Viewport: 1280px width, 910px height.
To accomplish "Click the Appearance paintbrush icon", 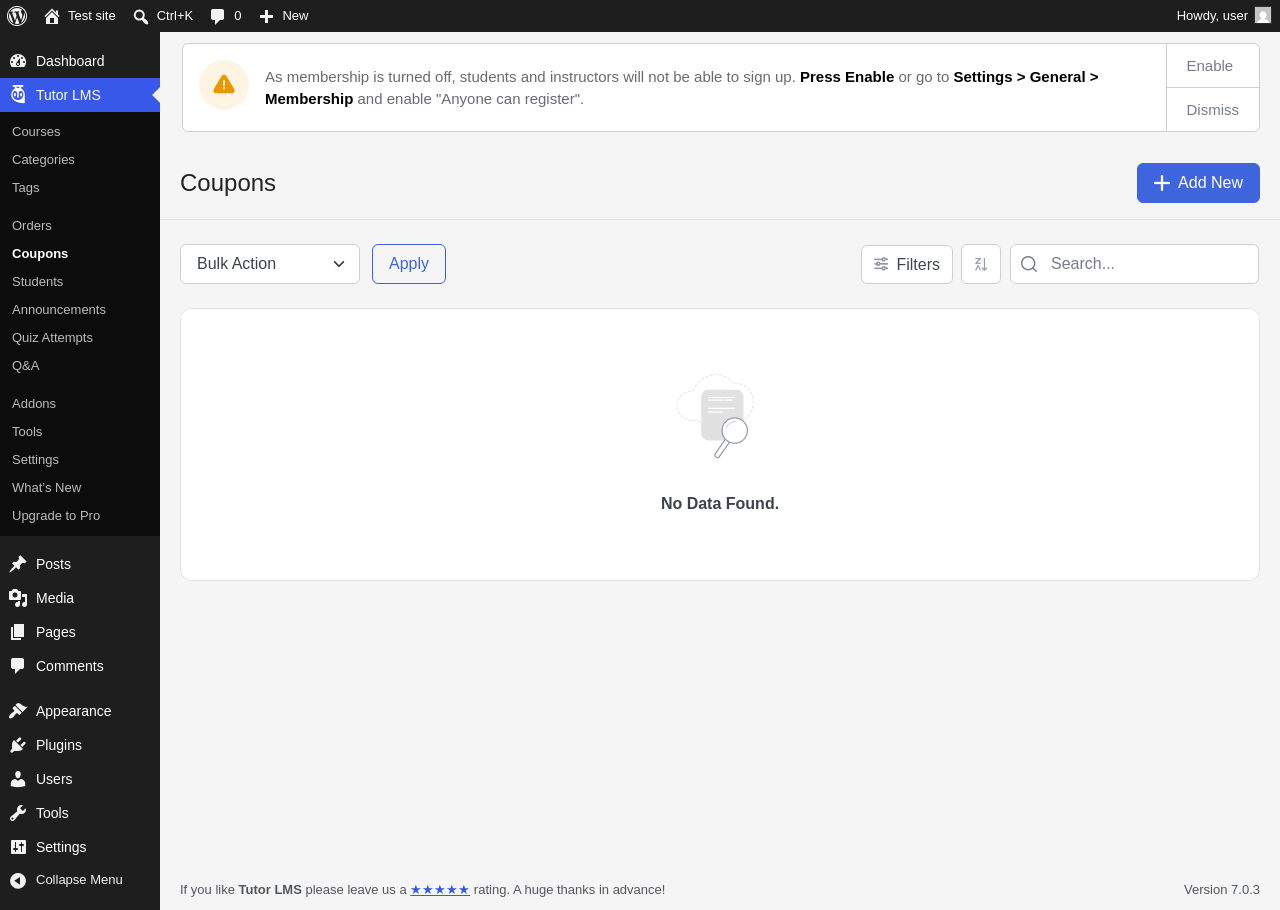I will pos(18,711).
